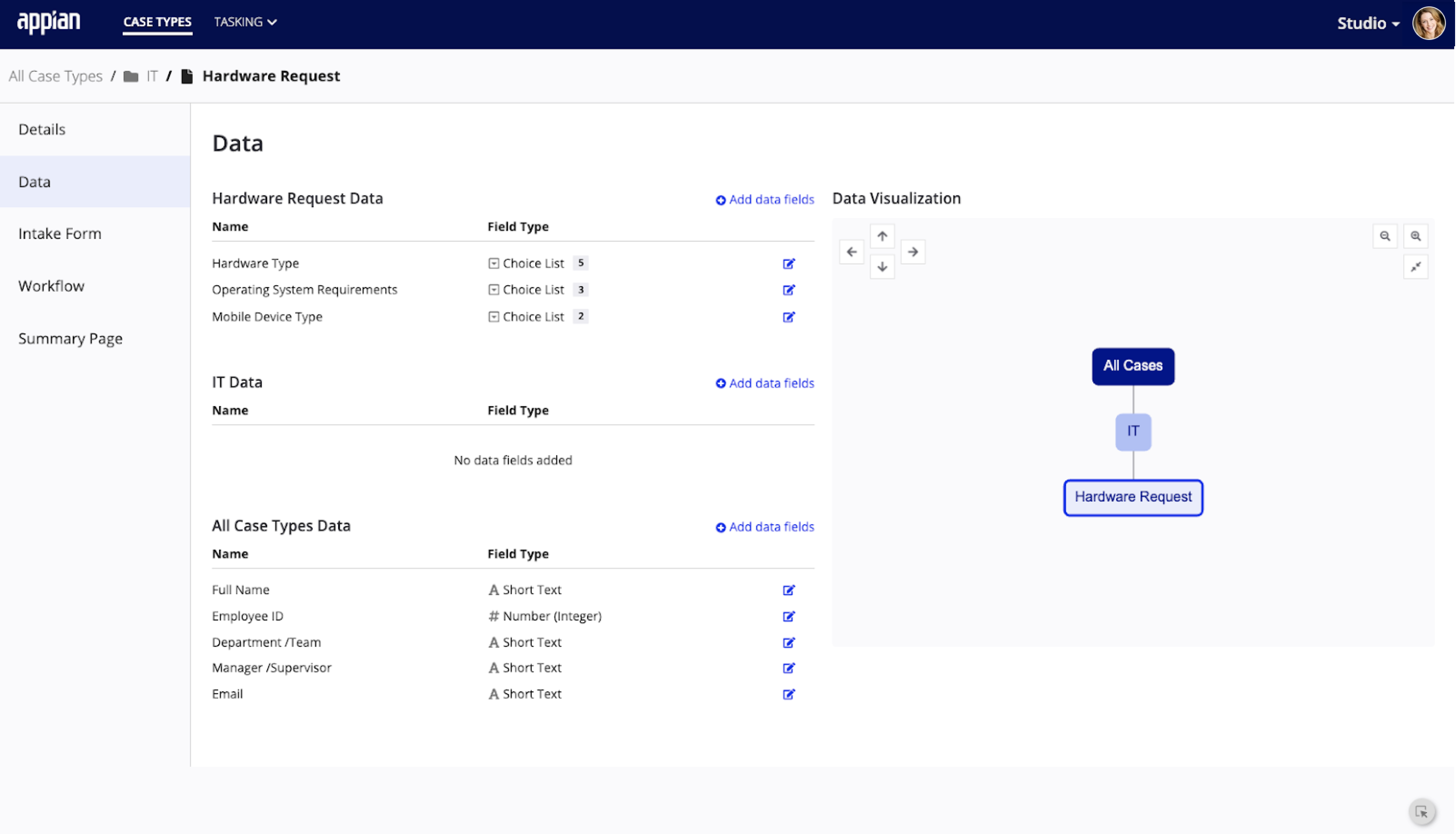This screenshot has width=1456, height=834.
Task: Select the Hardware Request node in visualization
Action: pyautogui.click(x=1133, y=497)
